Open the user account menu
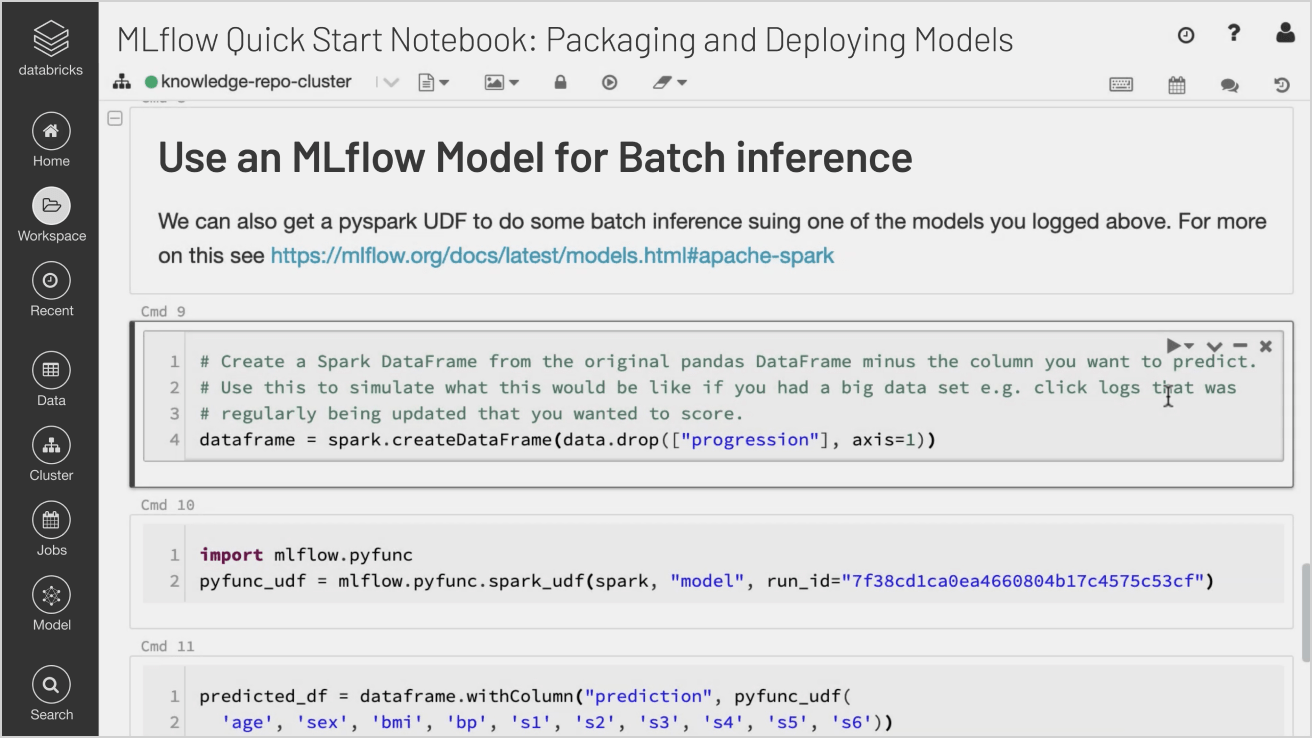 click(x=1286, y=34)
